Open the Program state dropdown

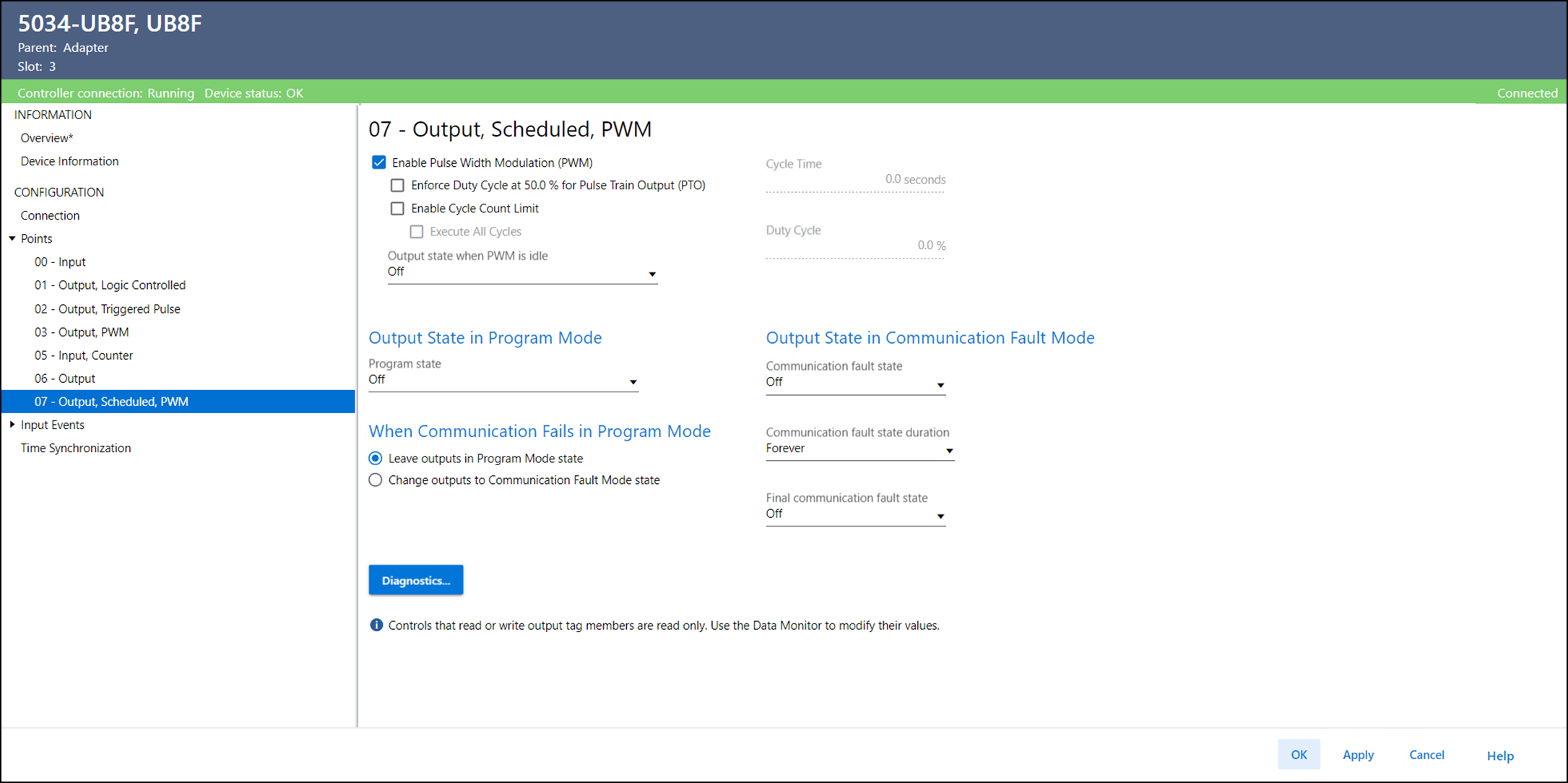click(633, 381)
